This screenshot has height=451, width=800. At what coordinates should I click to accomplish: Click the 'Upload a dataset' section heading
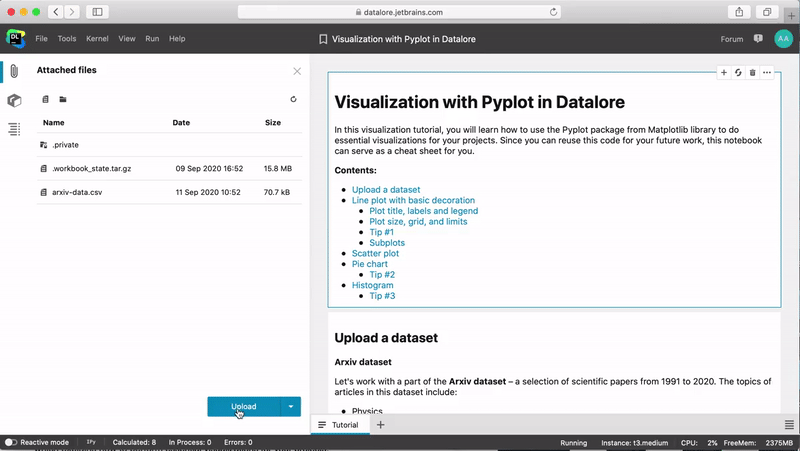[x=386, y=338]
